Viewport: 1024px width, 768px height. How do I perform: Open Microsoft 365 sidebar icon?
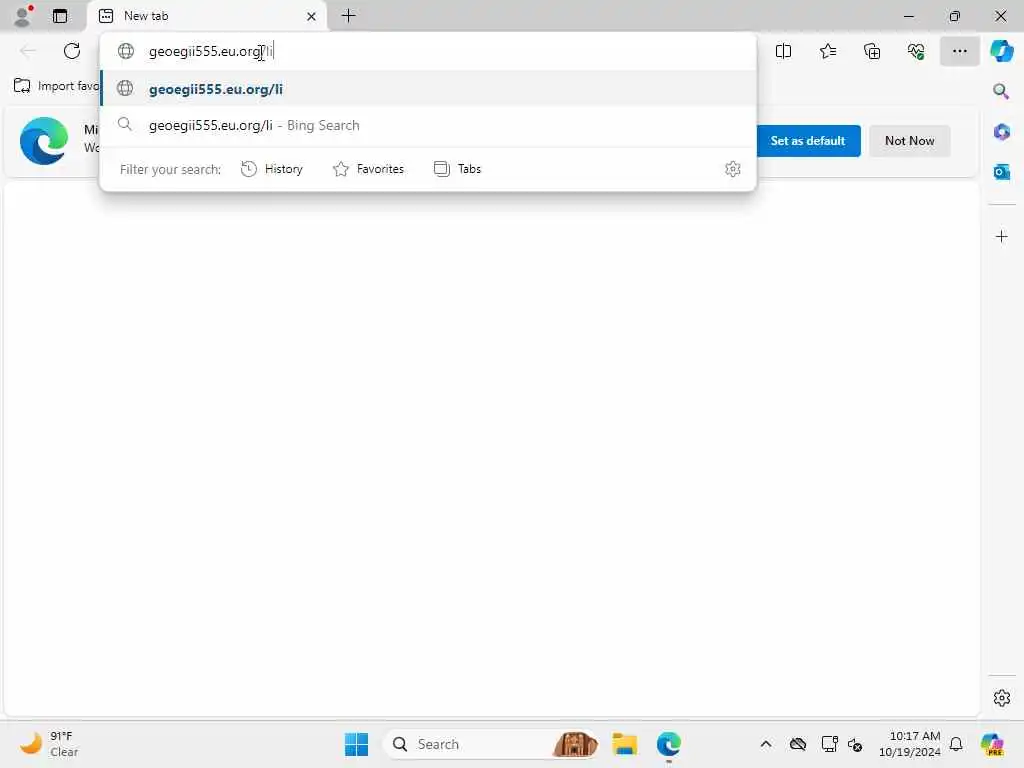pyautogui.click(x=1001, y=132)
